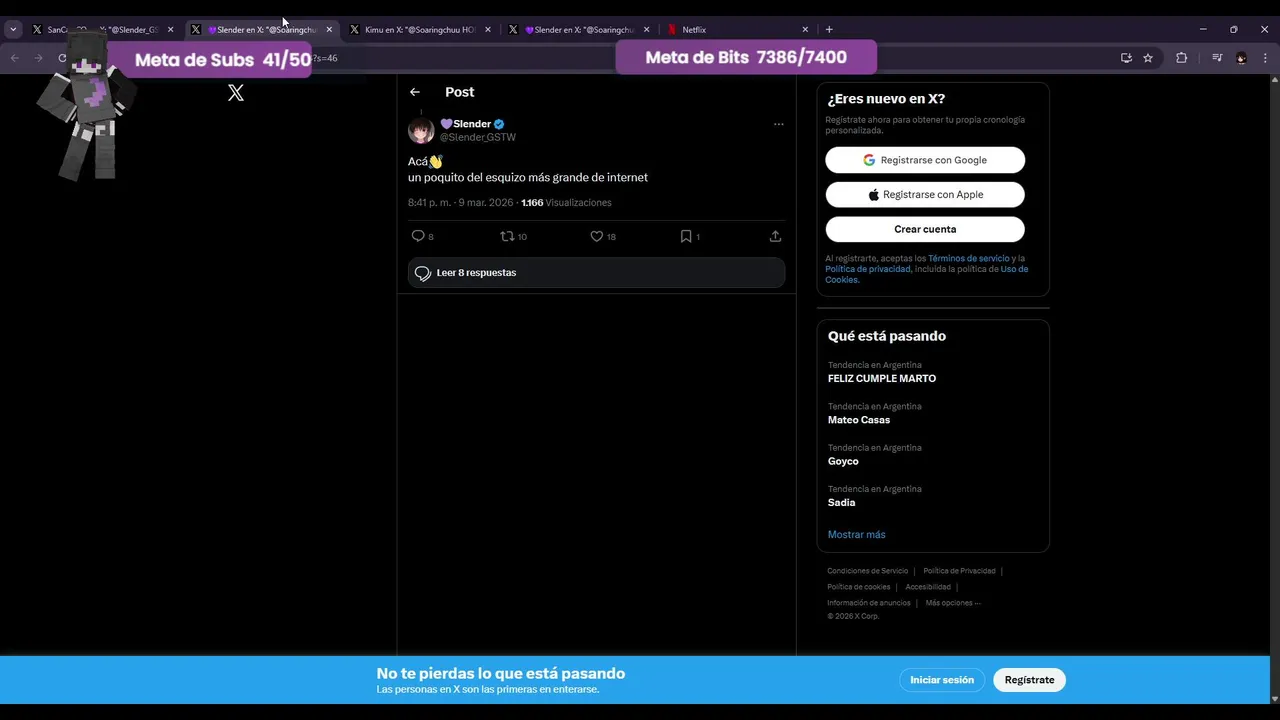Screen dimensions: 1280x720
Task: Click the share icon on the post
Action: click(x=775, y=236)
